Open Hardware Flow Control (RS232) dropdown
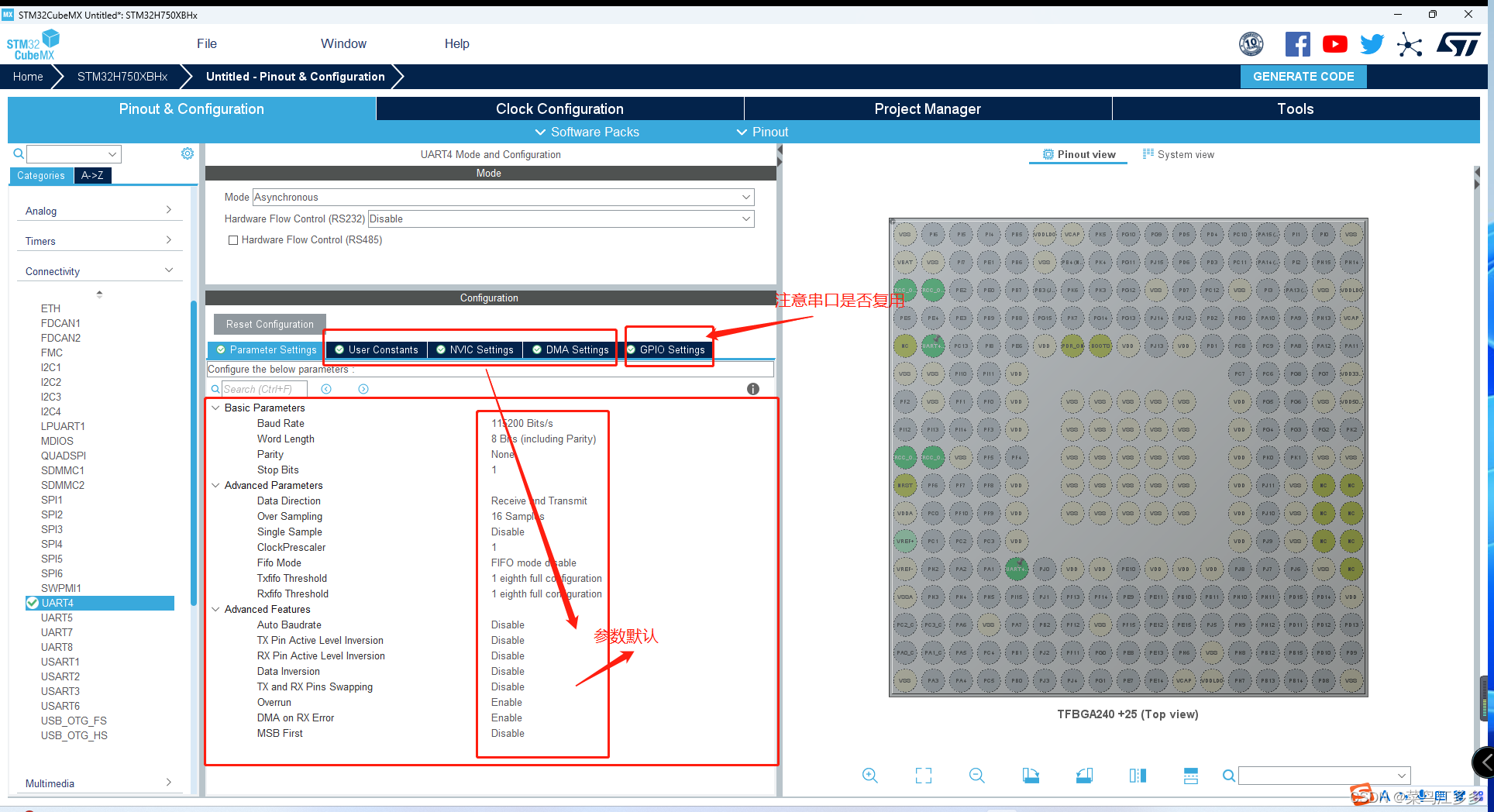 (x=561, y=218)
